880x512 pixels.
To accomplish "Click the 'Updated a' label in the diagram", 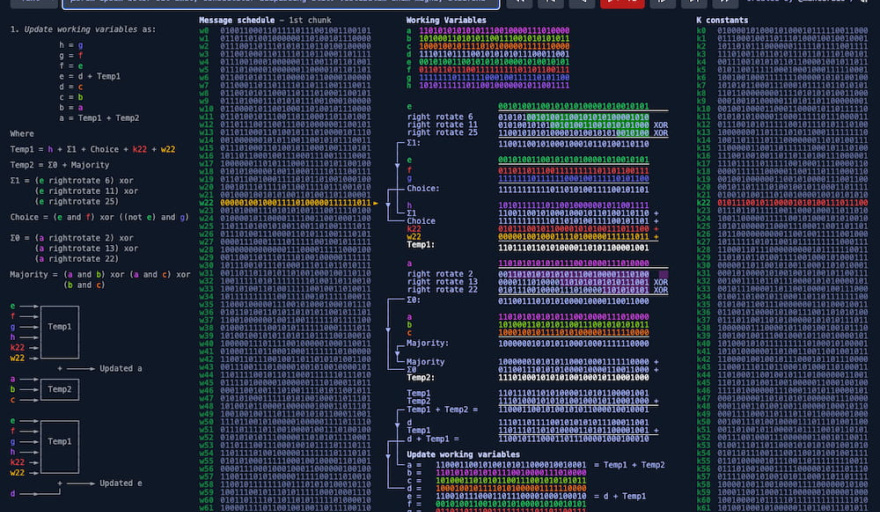I will 119,368.
